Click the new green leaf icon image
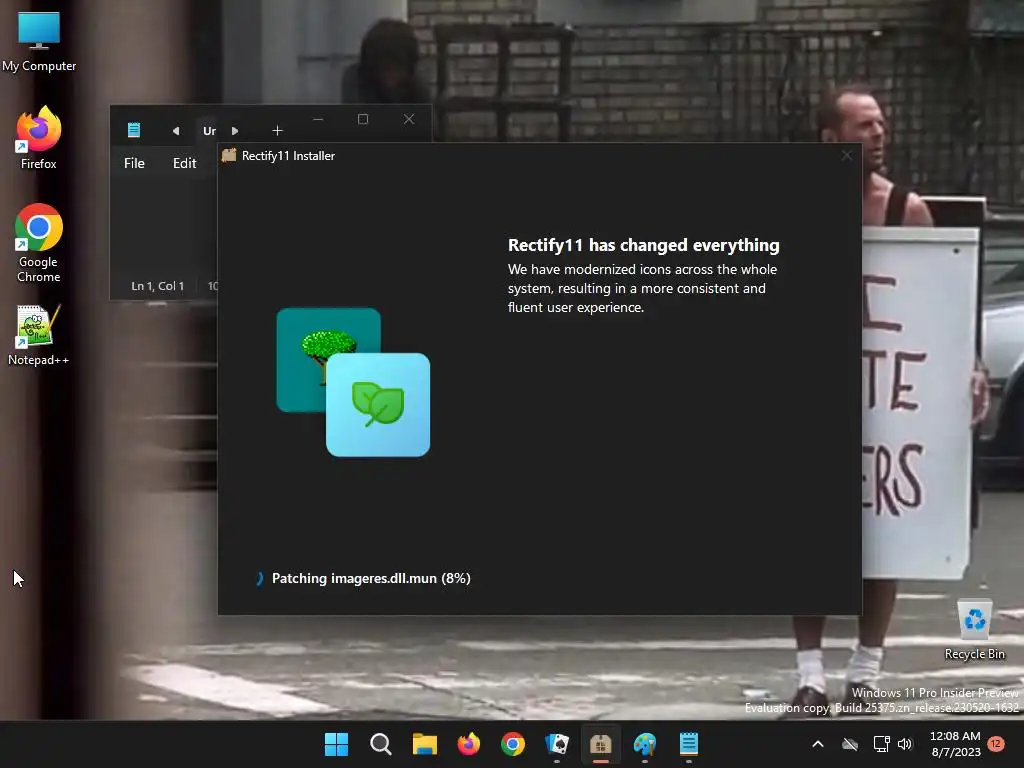The height and width of the screenshot is (768, 1024). [378, 405]
